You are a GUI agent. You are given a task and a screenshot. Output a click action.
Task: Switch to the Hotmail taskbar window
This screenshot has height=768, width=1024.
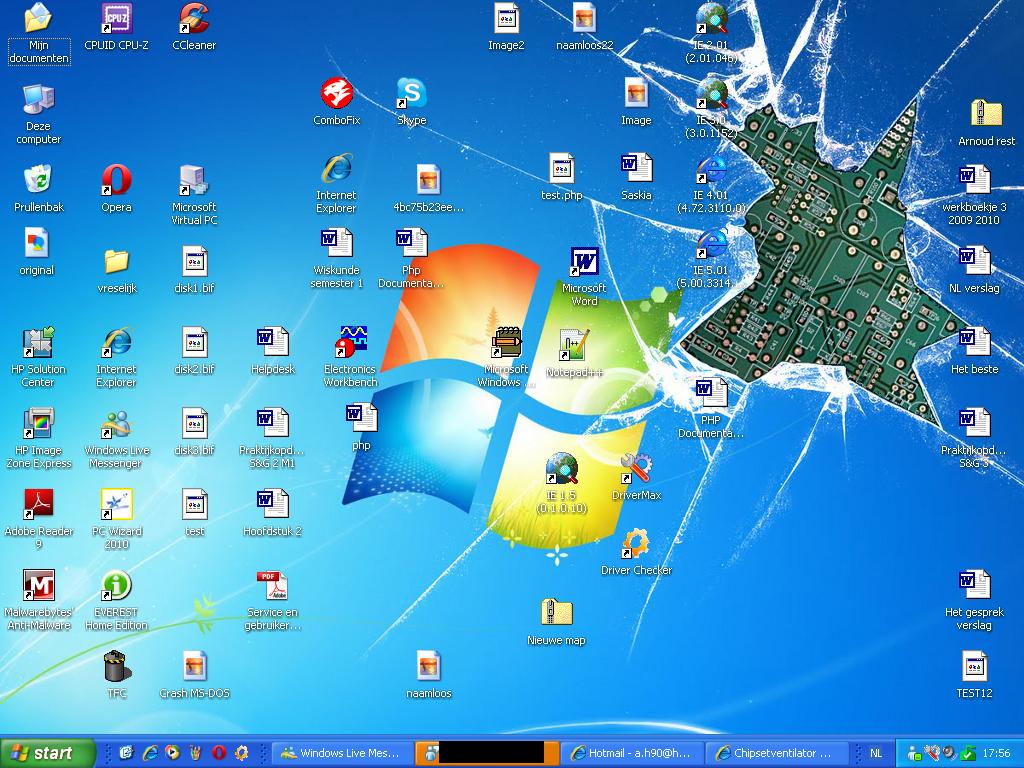(x=632, y=753)
